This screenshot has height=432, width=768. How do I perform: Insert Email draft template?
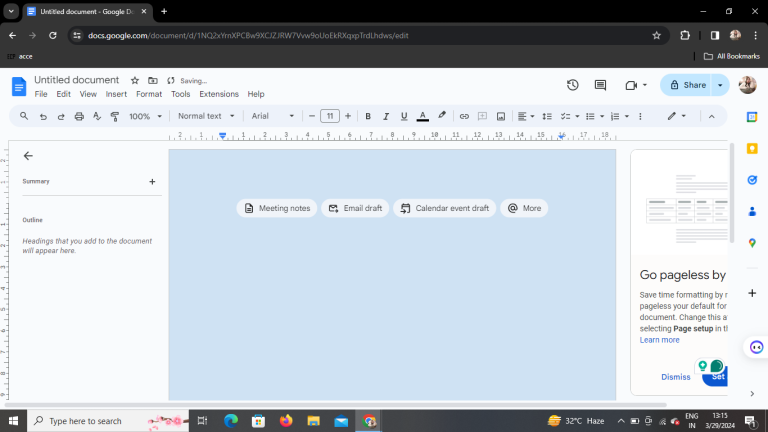coord(355,208)
